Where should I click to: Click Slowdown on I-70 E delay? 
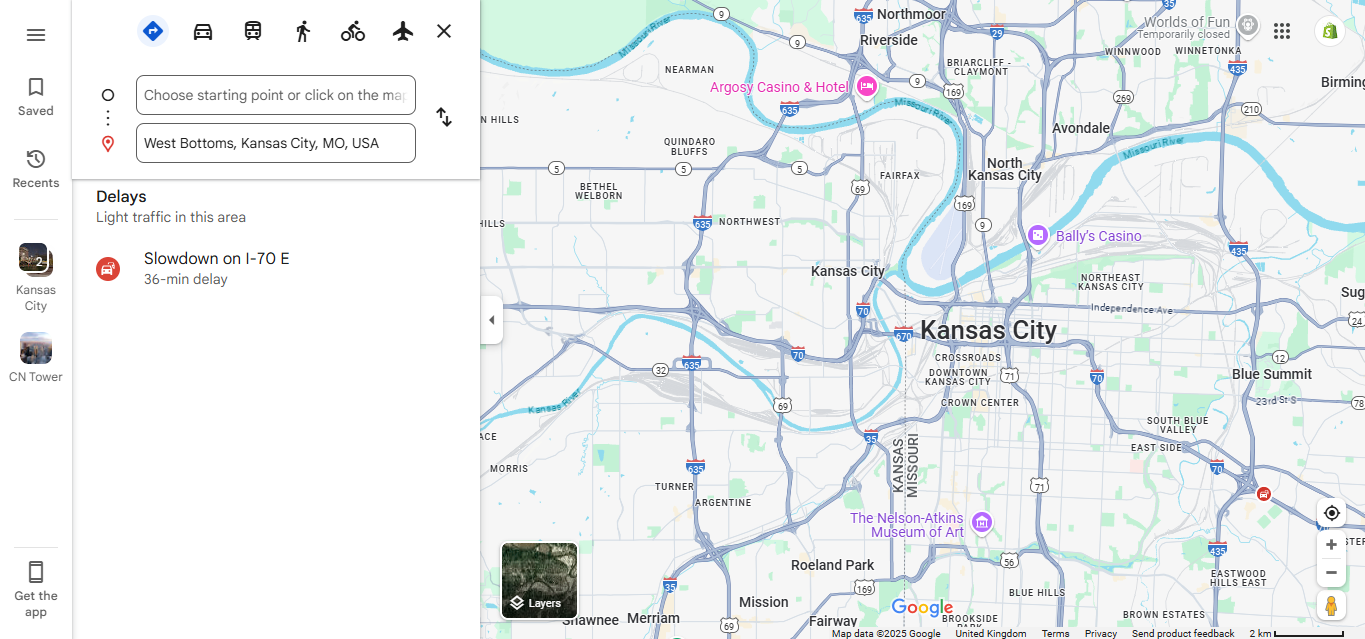click(216, 268)
